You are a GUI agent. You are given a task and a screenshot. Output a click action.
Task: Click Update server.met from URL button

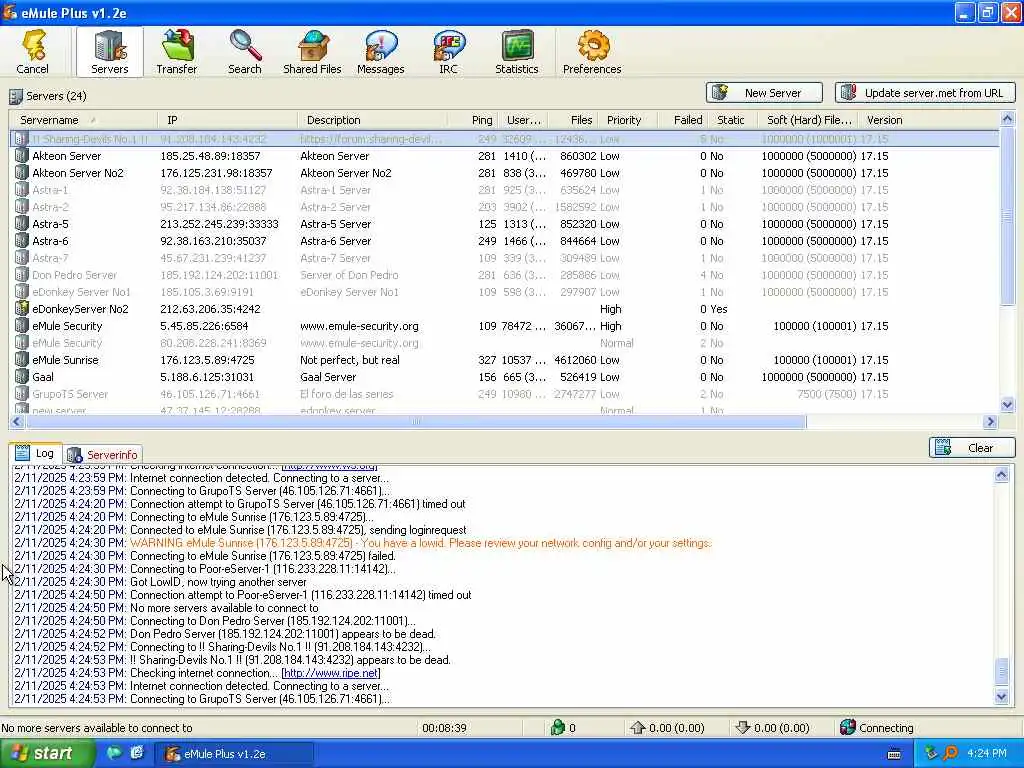click(x=925, y=93)
